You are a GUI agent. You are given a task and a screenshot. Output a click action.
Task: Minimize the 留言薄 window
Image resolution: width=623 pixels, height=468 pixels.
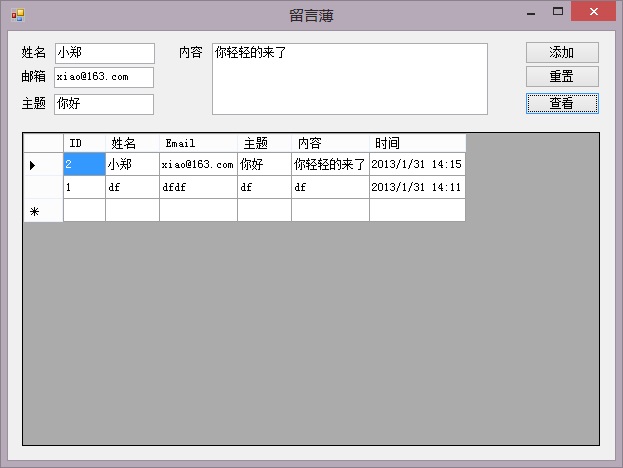click(529, 13)
